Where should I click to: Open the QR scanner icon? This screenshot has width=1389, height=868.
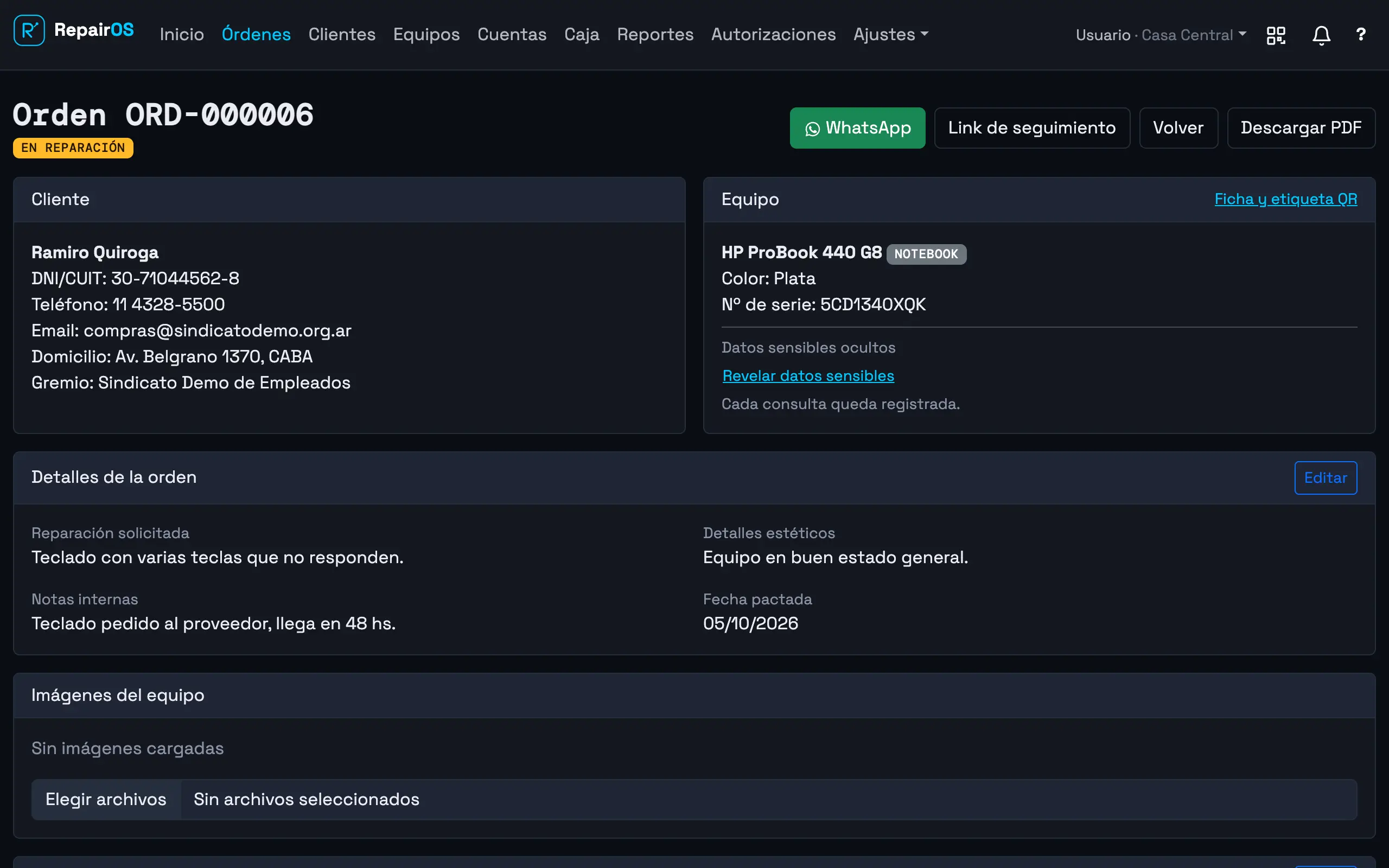pos(1276,35)
